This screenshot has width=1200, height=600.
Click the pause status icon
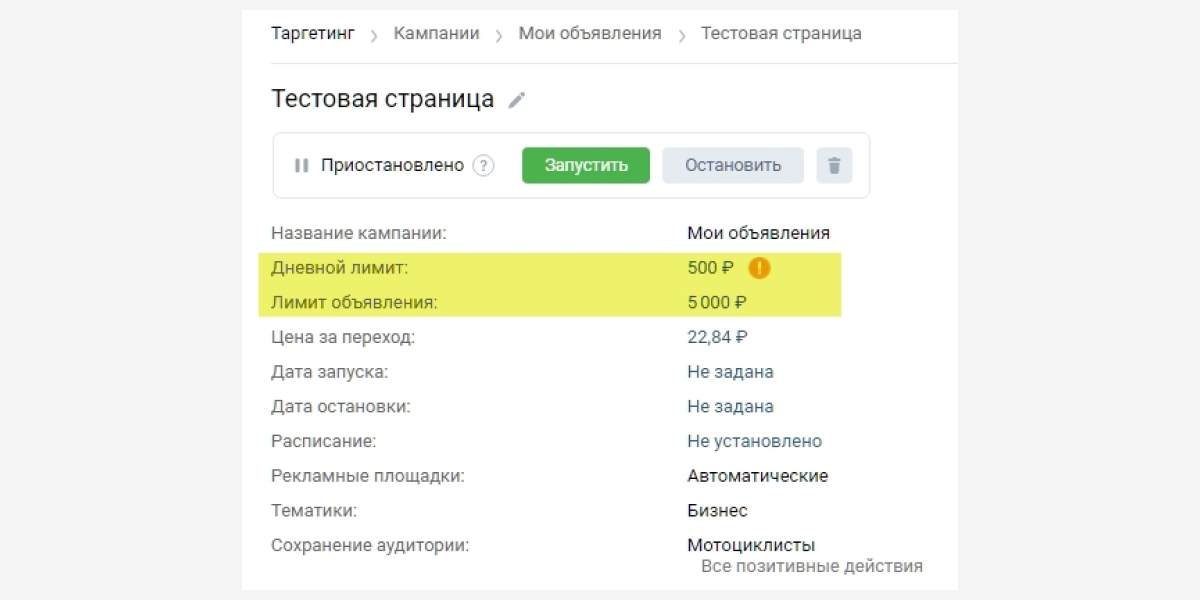pyautogui.click(x=301, y=166)
